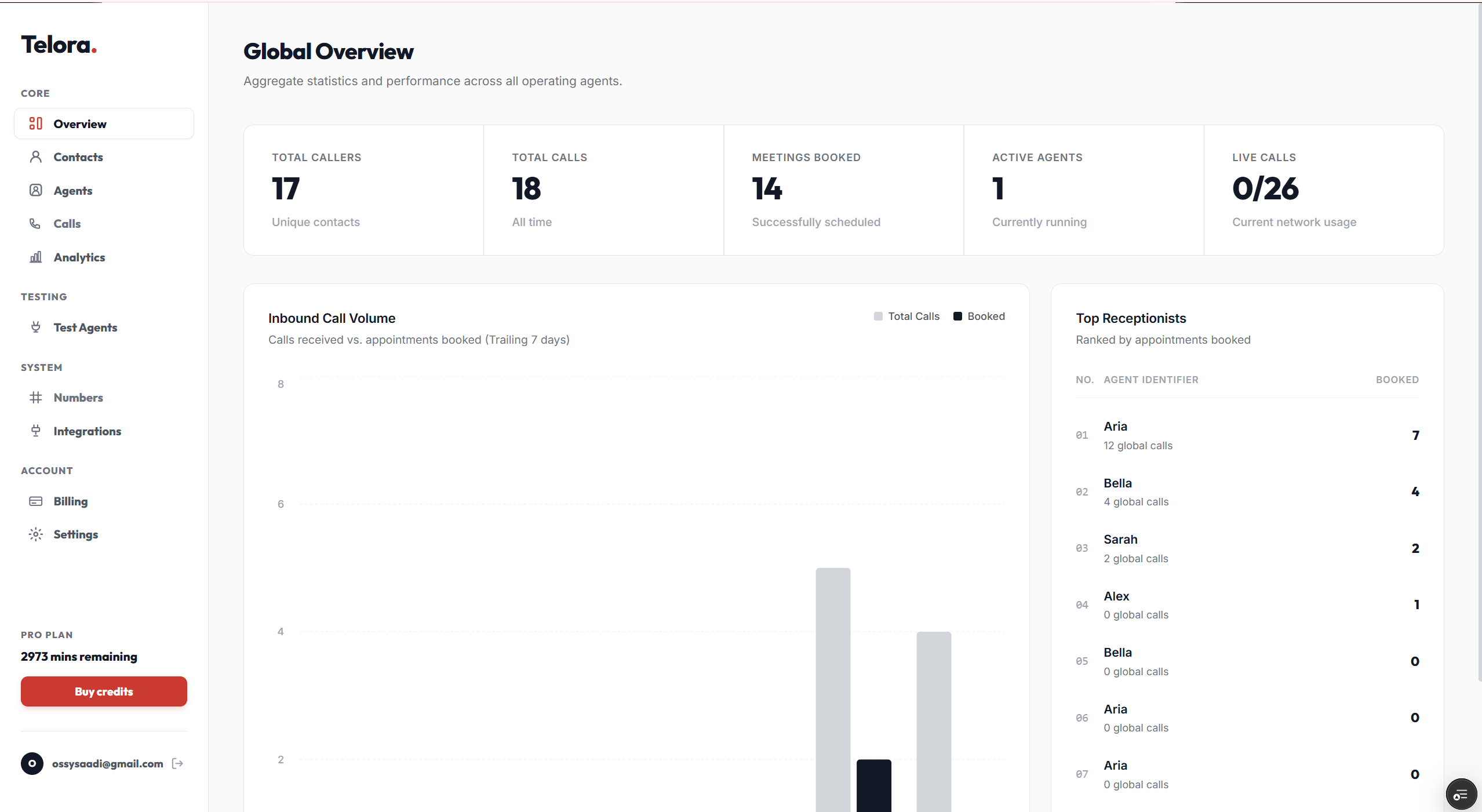
Task: Click the Agents badge icon
Action: [x=36, y=190]
